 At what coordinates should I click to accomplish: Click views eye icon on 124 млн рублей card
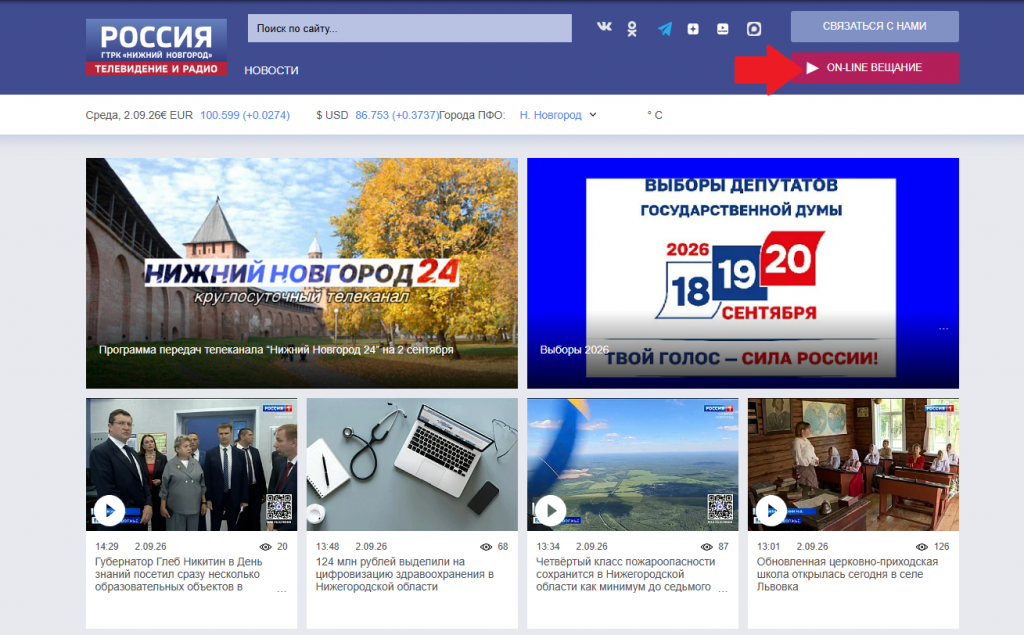pos(486,547)
